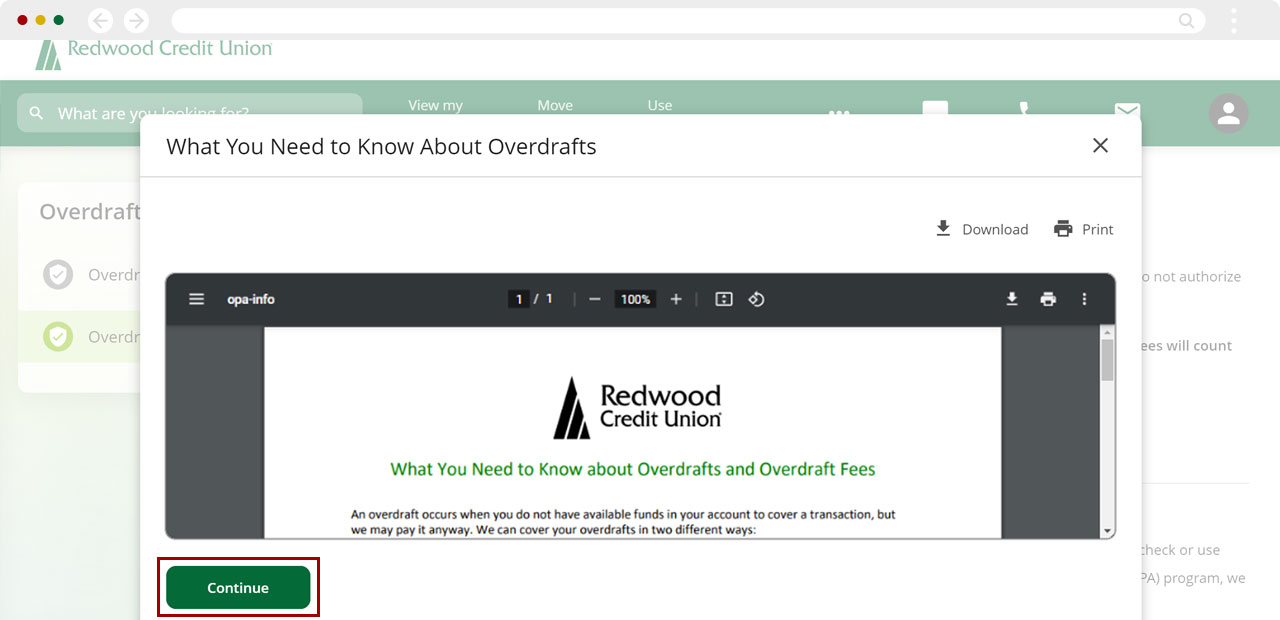Click the Download link above the PDF
Viewport: 1280px width, 620px height.
[981, 229]
